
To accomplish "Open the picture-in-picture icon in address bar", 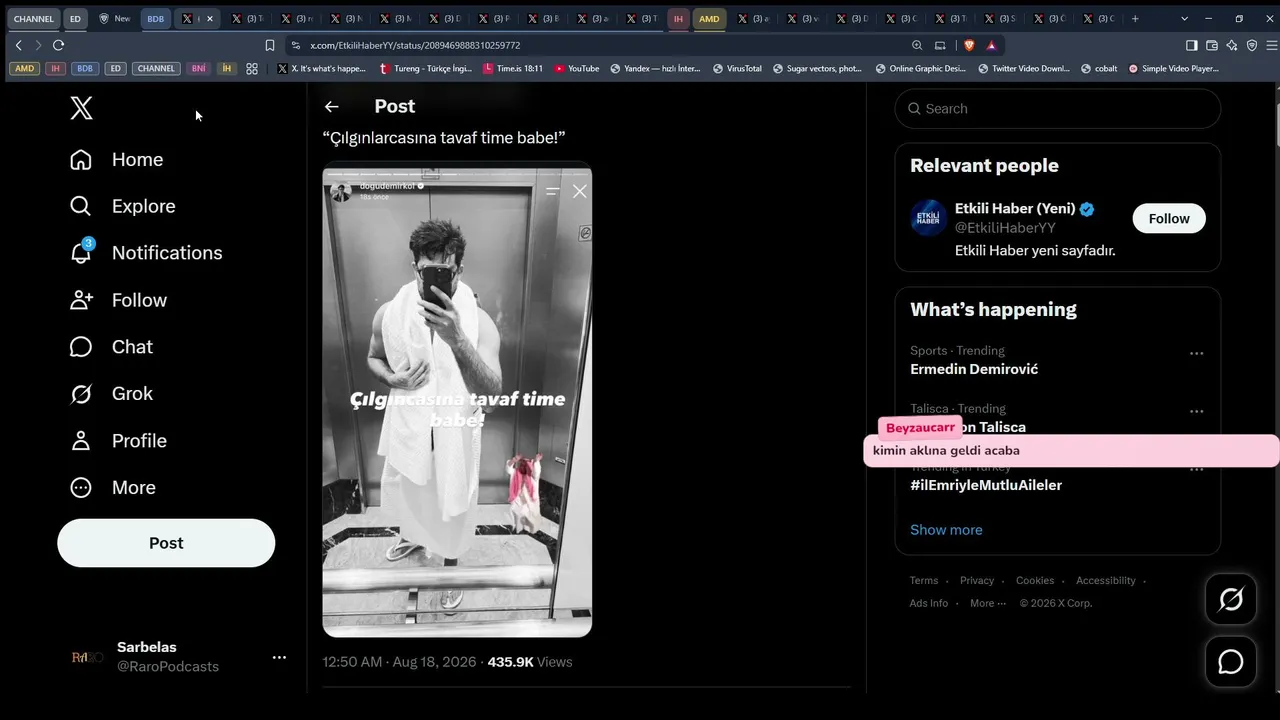I will coord(940,45).
